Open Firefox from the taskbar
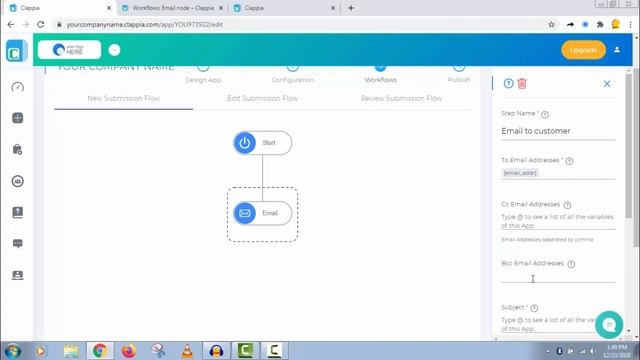 coord(129,351)
